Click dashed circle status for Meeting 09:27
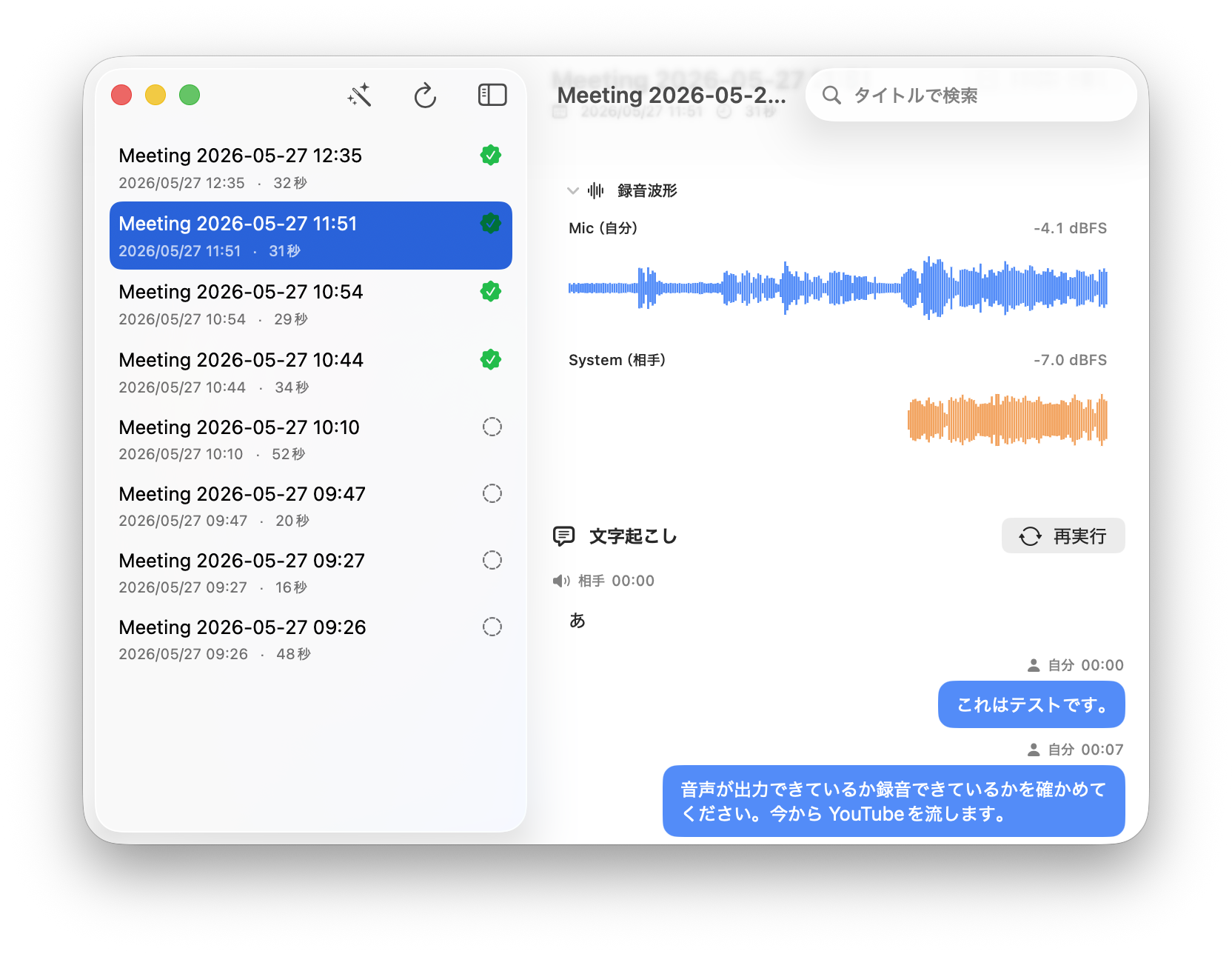The height and width of the screenshot is (954, 1232). (492, 560)
